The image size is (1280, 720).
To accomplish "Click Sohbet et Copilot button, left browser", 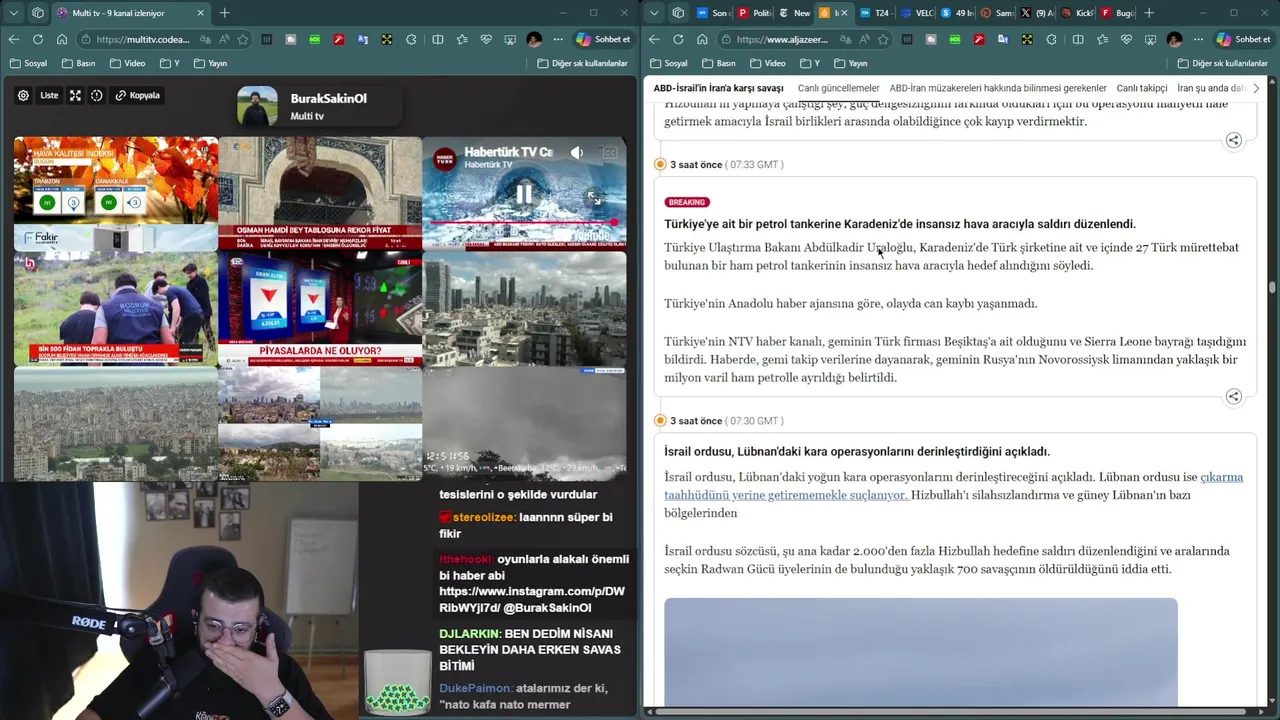I will 603,40.
